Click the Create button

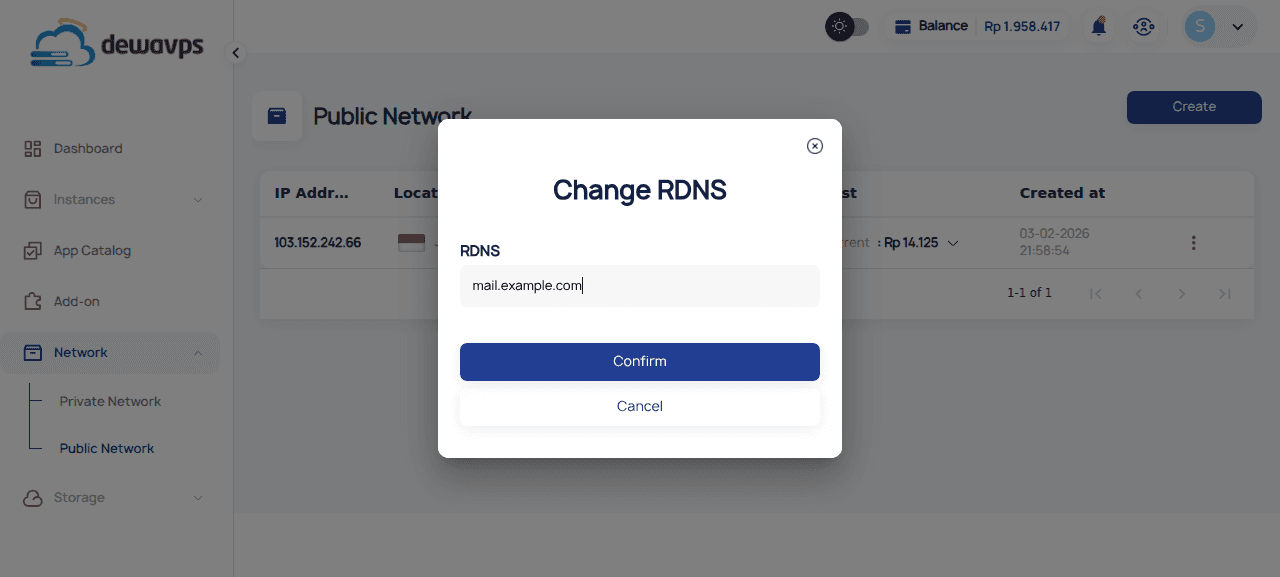click(x=1194, y=107)
